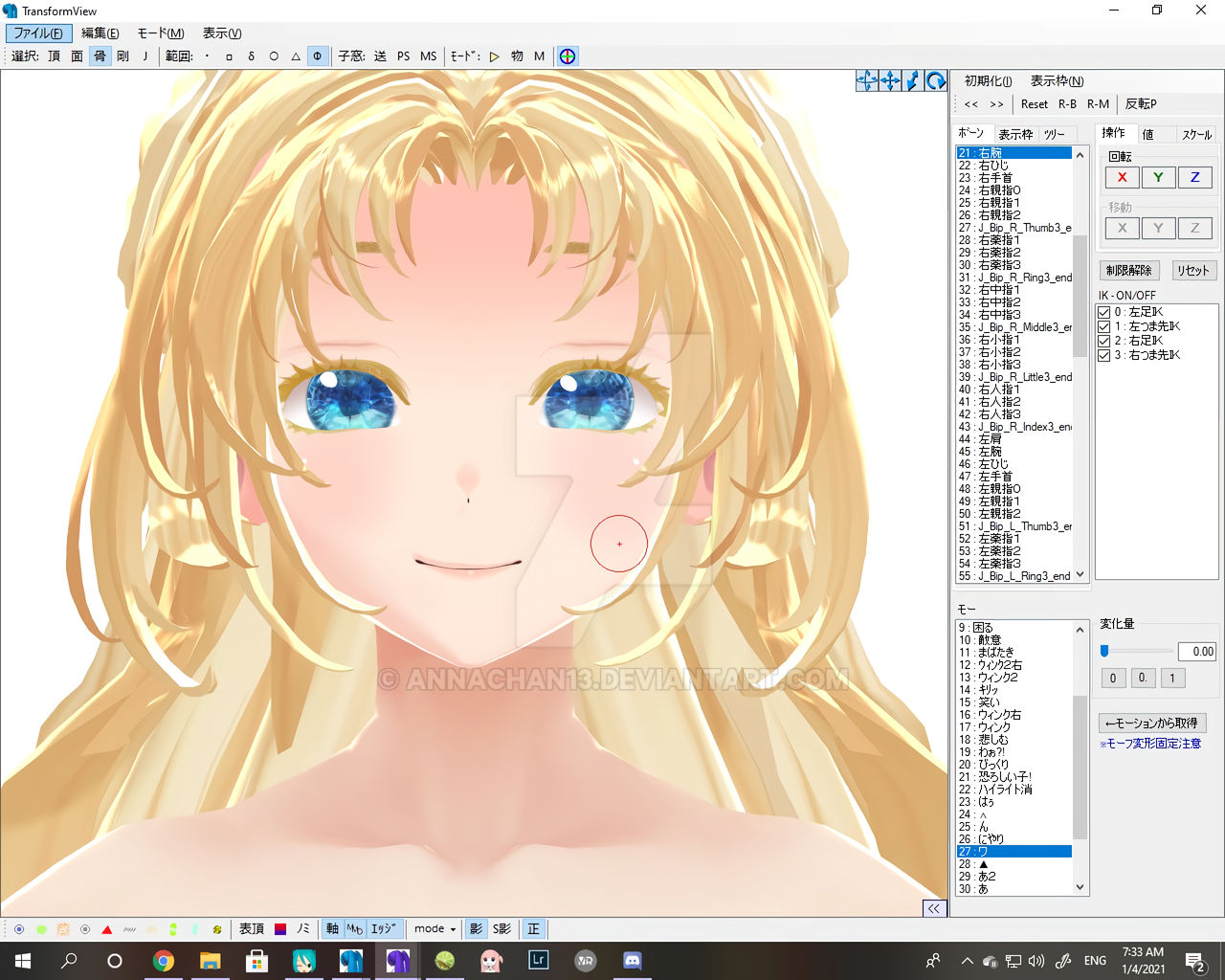Select the dot range selection tool
The height and width of the screenshot is (980, 1225).
pos(207,56)
